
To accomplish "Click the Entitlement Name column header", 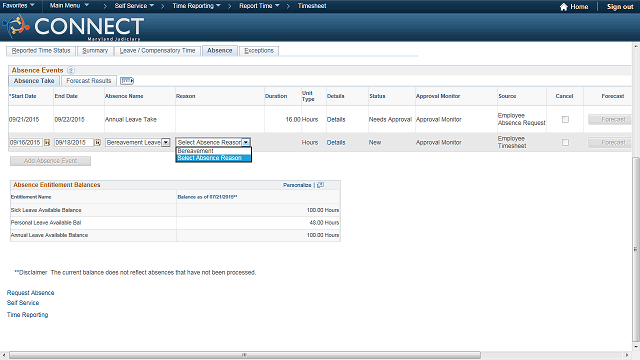I will (x=31, y=197).
